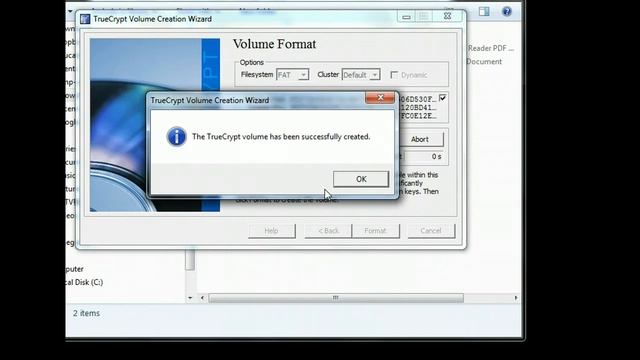This screenshot has width=640, height=360.
Task: Click the 'Volume Format' heading
Action: (274, 44)
